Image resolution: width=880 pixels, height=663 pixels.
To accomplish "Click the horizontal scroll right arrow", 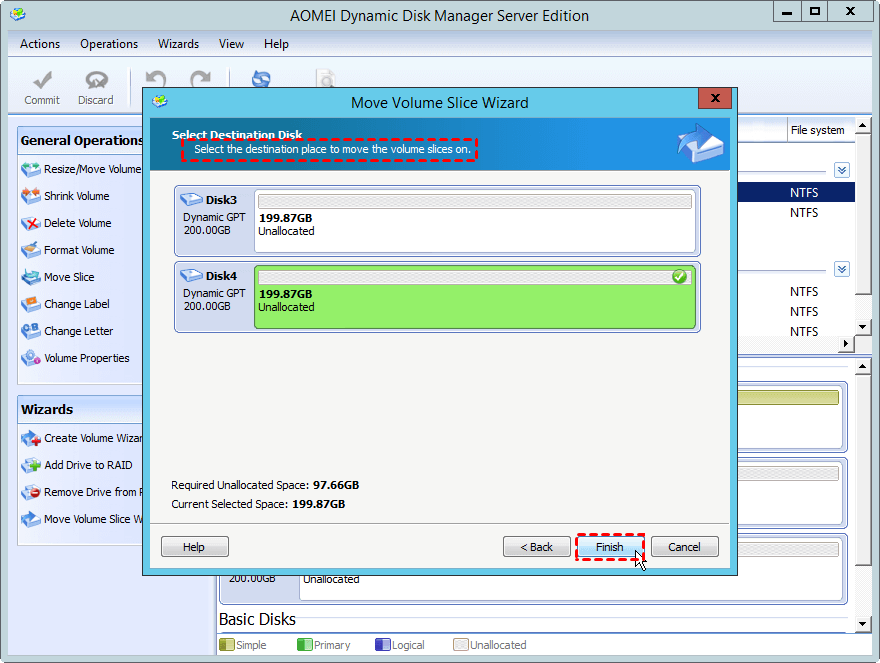I will [x=845, y=343].
